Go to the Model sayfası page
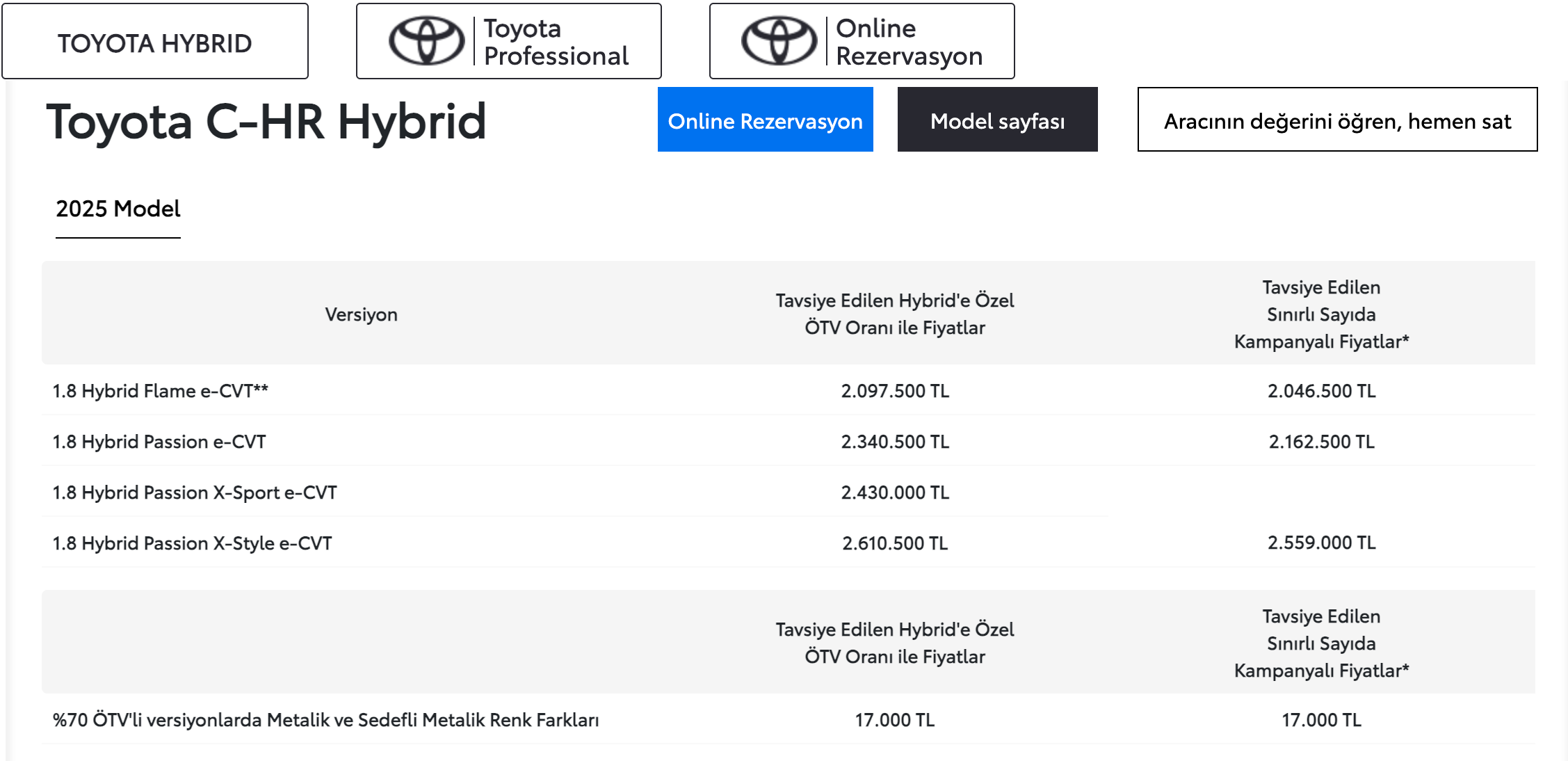 point(998,120)
